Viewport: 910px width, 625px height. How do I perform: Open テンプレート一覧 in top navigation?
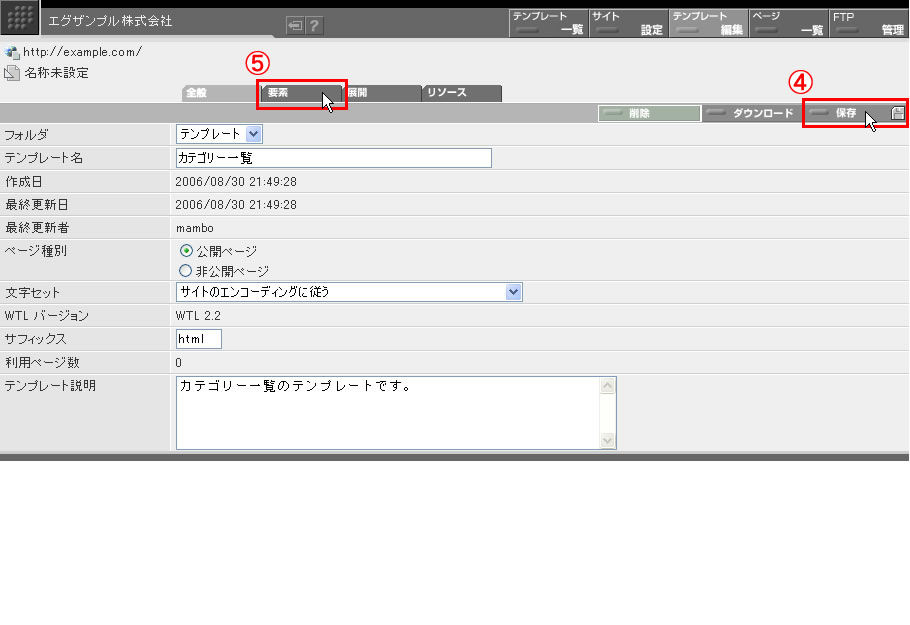tap(547, 23)
